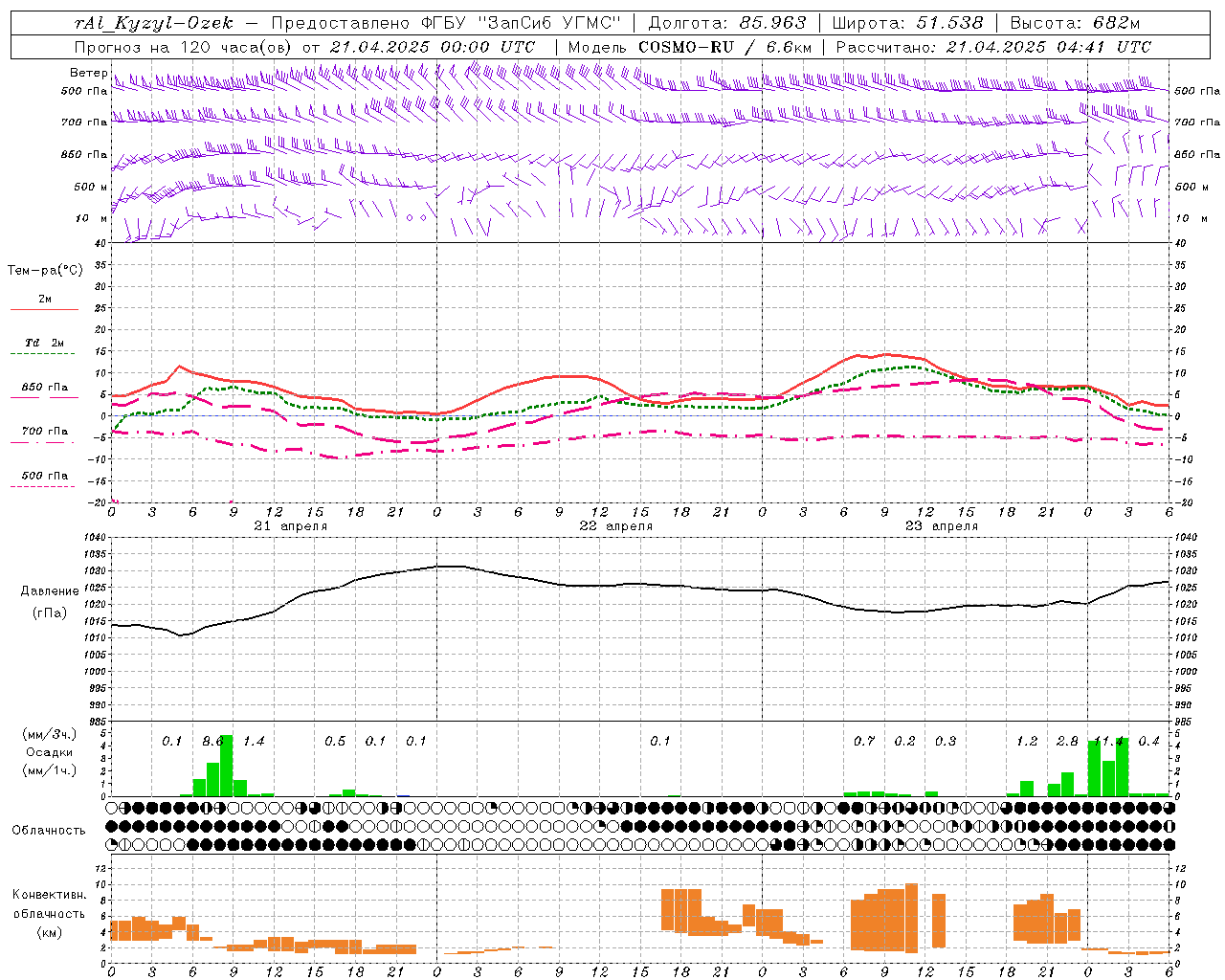This screenshot has height=980, width=1225.
Task: Click the '11.4' precipitation amount value
Action: point(1108,741)
